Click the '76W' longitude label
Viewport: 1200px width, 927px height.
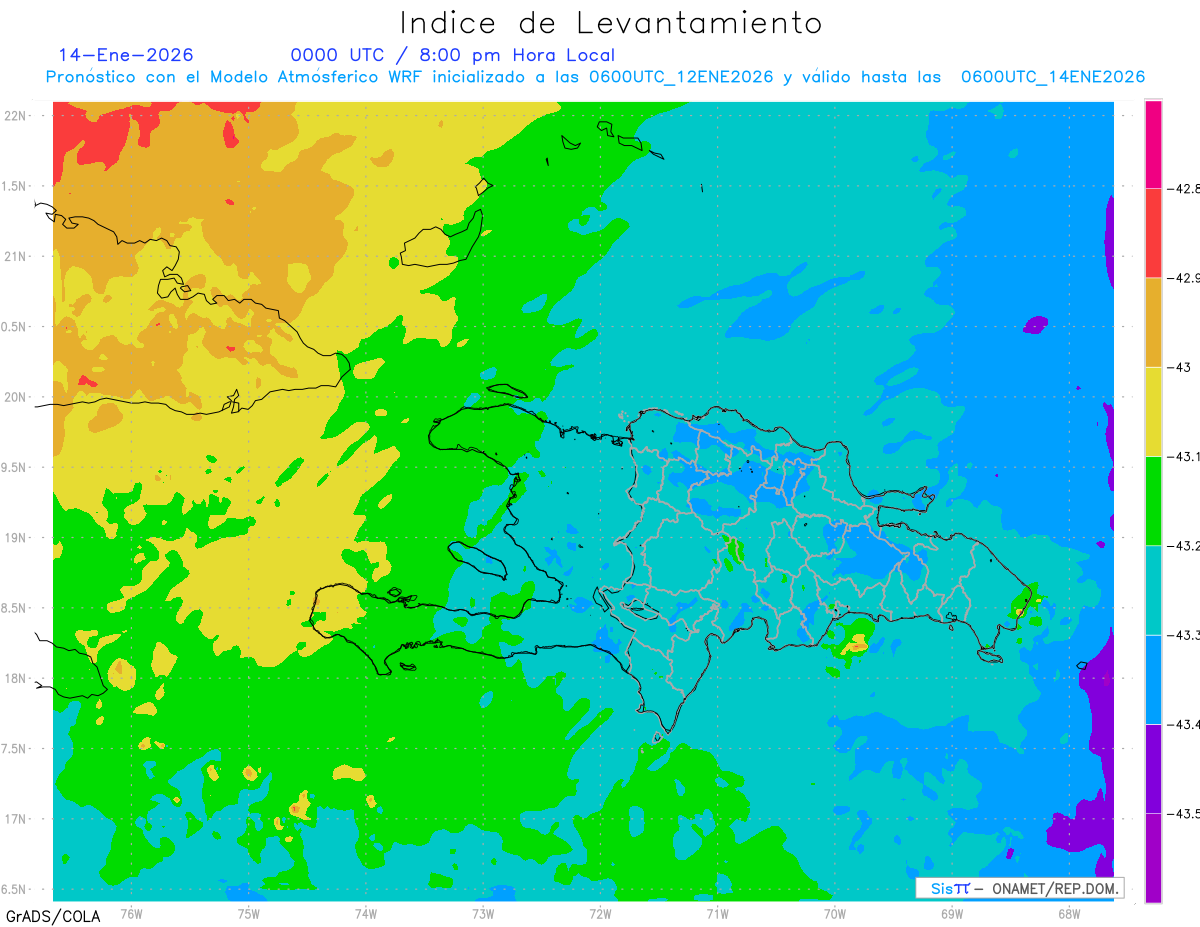coord(131,913)
